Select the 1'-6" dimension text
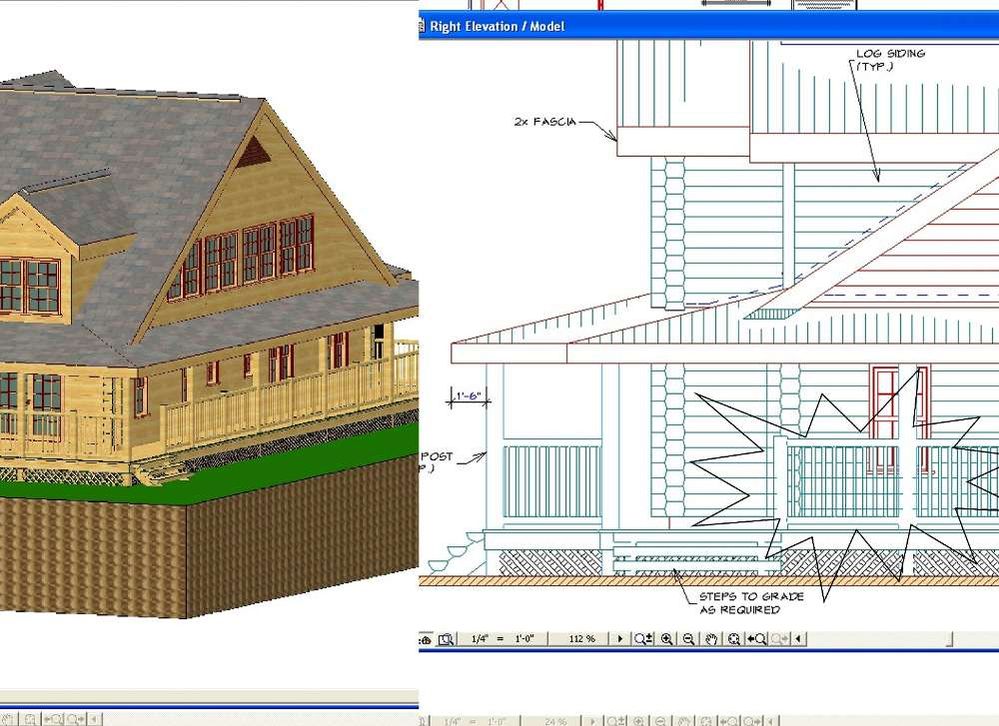This screenshot has height=726, width=999. point(468,395)
